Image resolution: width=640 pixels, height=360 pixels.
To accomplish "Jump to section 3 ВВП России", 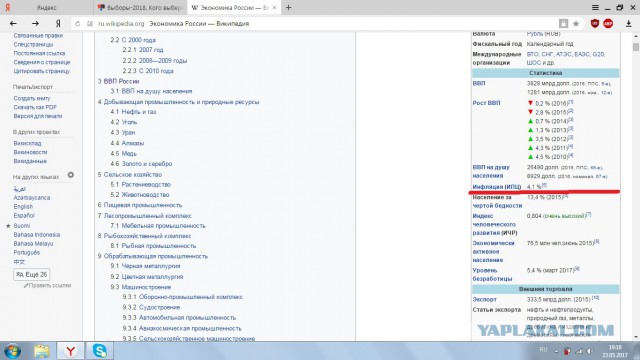I will point(118,81).
